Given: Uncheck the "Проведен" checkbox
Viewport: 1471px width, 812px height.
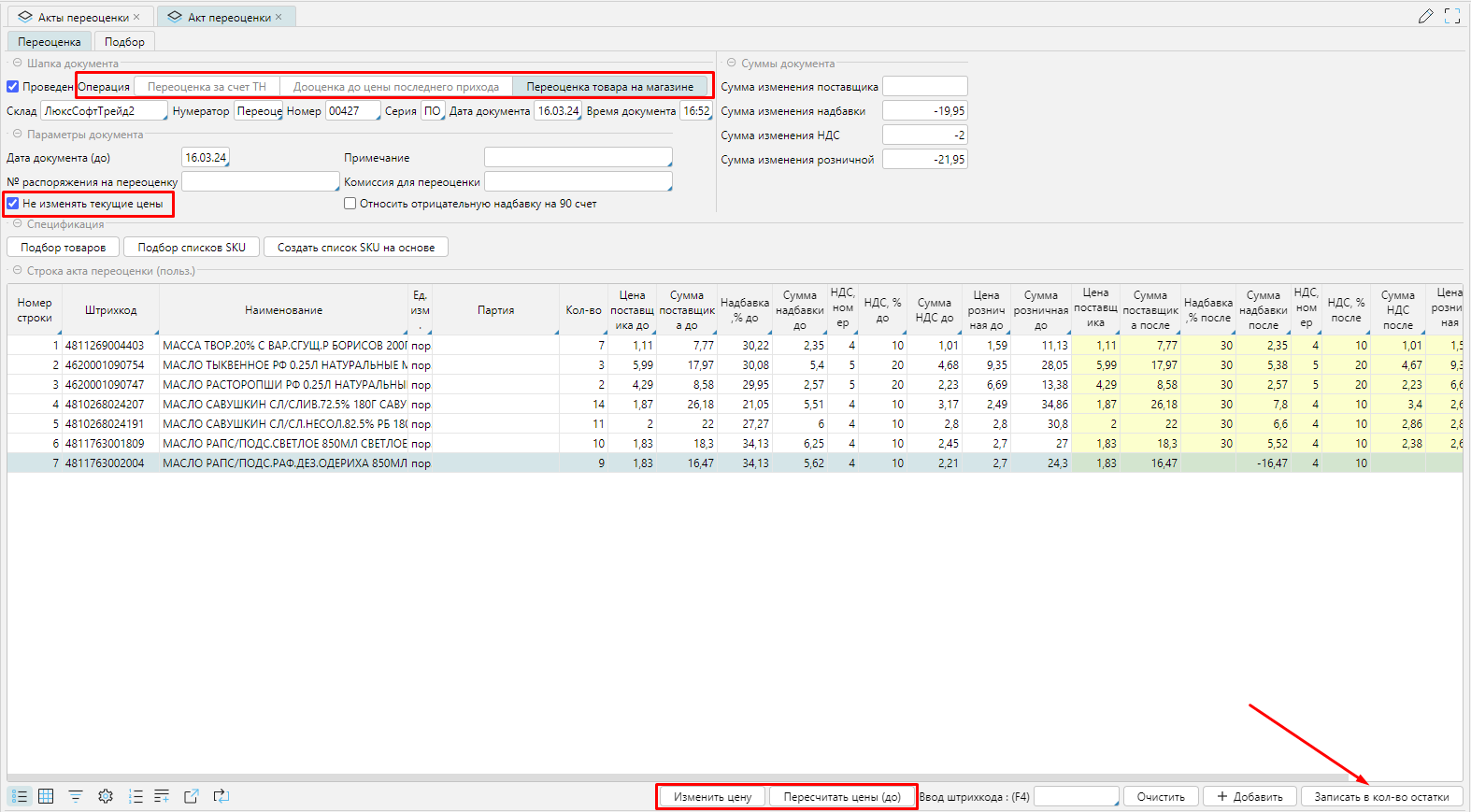Looking at the screenshot, I should click(x=13, y=87).
